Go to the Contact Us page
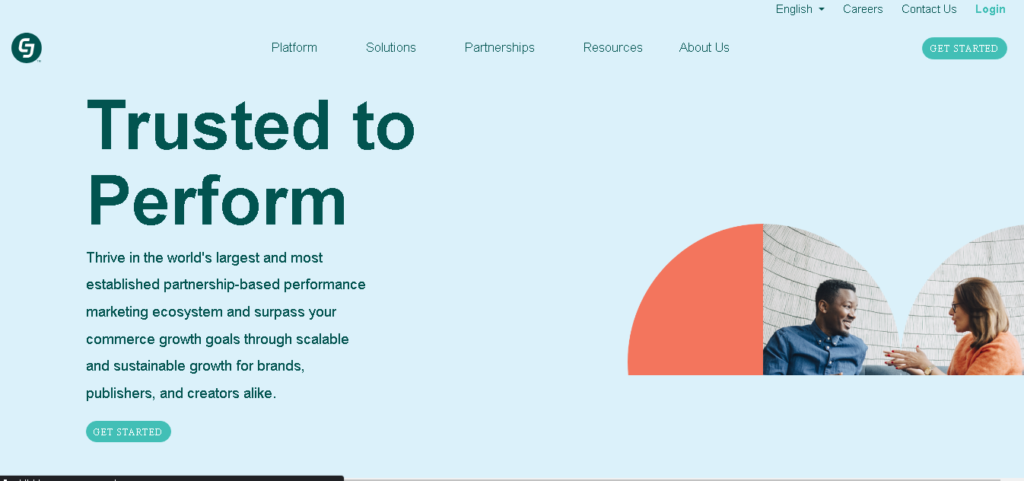 click(x=928, y=9)
